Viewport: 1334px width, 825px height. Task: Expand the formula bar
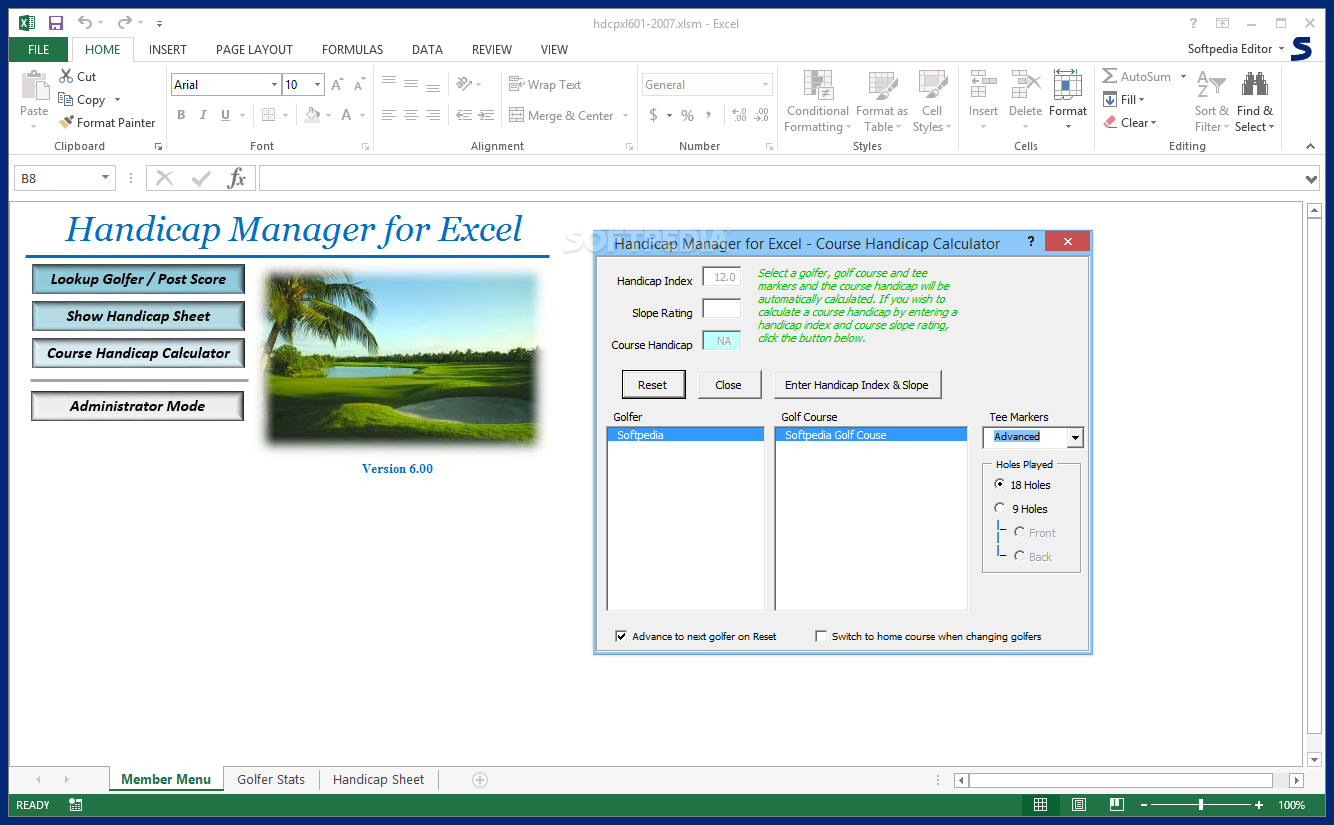pyautogui.click(x=1311, y=179)
